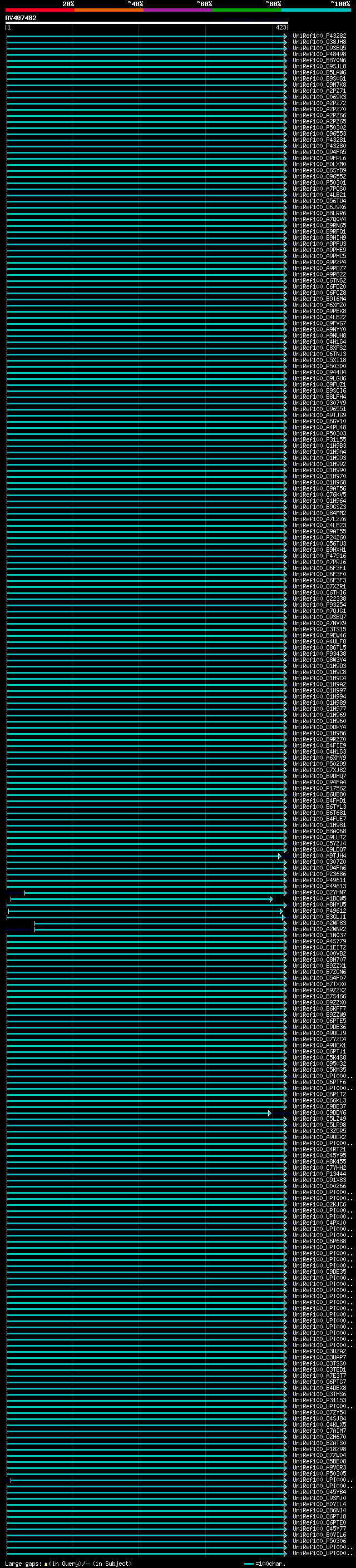
Task: Select hit label UniRef100_Q9M7K8
Action: [319, 85]
